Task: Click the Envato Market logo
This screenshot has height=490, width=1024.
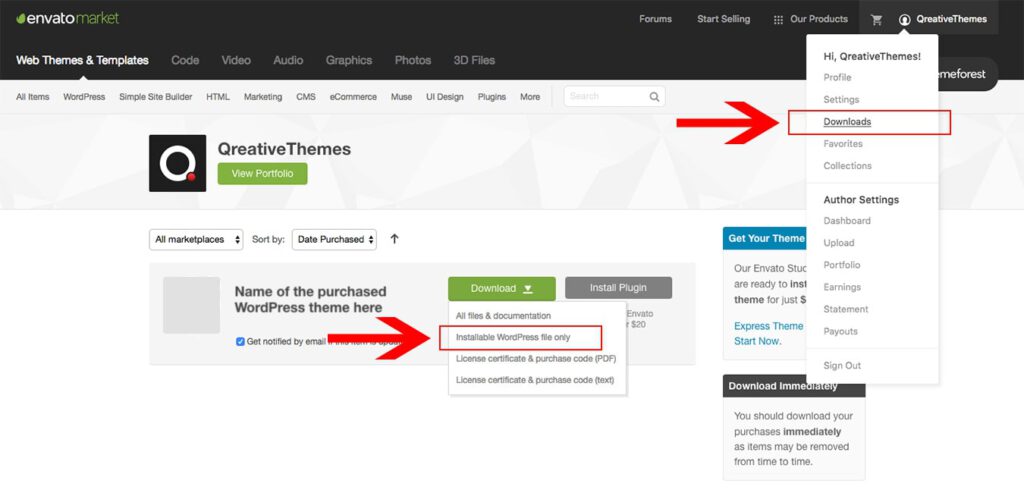Action: [67, 18]
